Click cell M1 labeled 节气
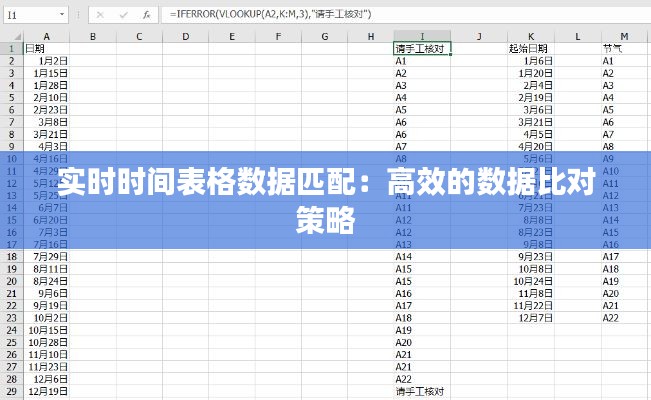Image resolution: width=651 pixels, height=400 pixels. [624, 48]
